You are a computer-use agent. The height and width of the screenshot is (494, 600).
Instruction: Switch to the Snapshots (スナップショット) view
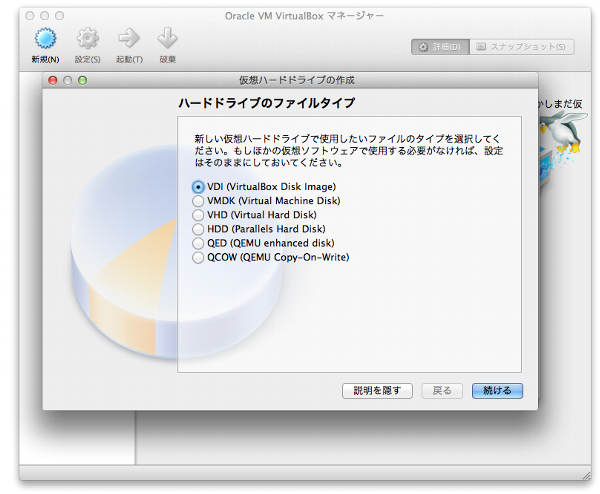tap(522, 47)
